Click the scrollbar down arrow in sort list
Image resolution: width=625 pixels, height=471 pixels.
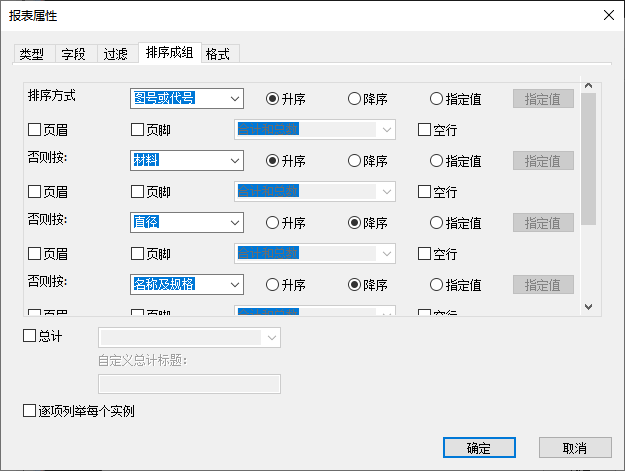click(588, 307)
